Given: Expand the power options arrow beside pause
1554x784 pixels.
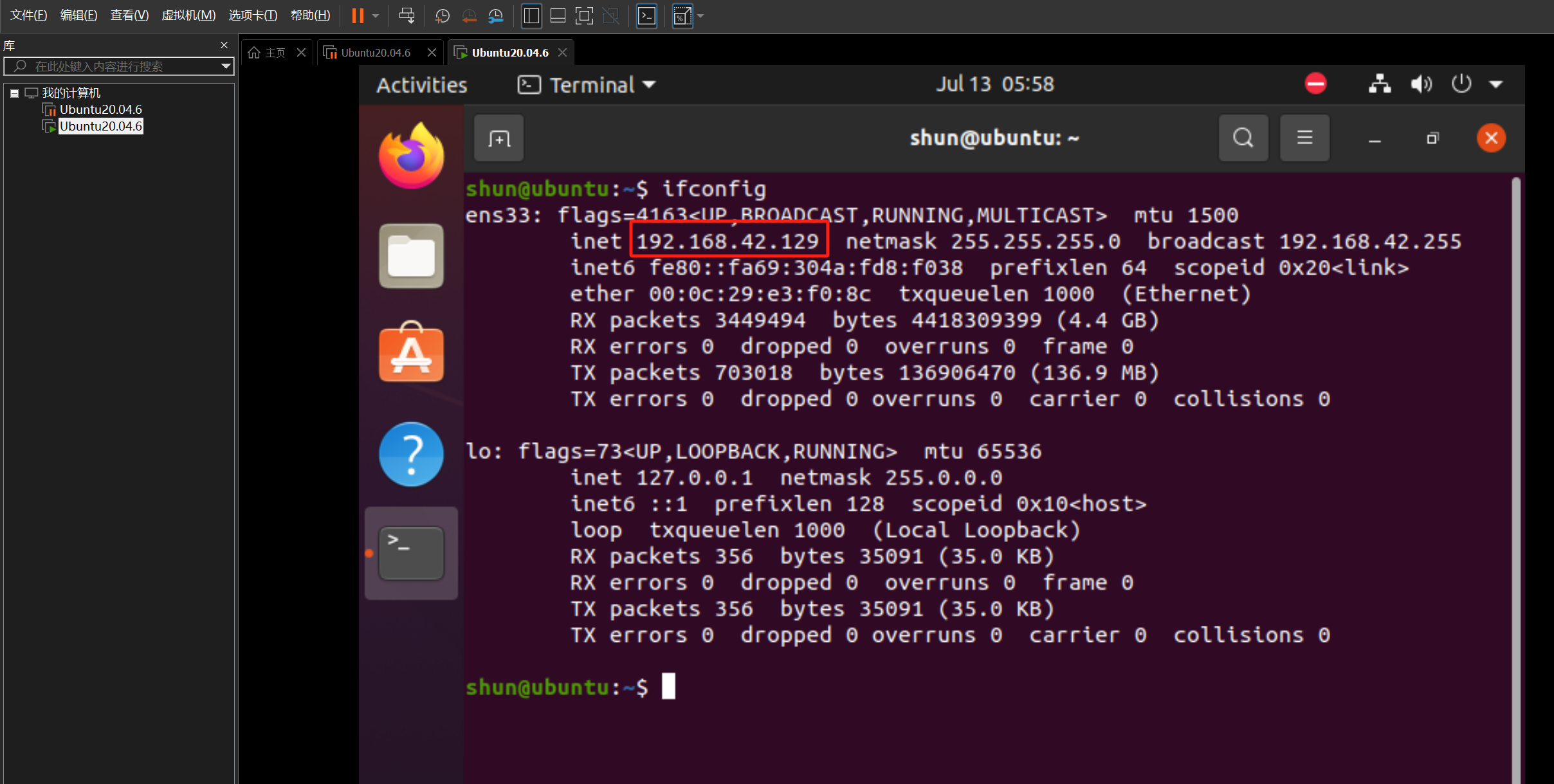Looking at the screenshot, I should (376, 16).
